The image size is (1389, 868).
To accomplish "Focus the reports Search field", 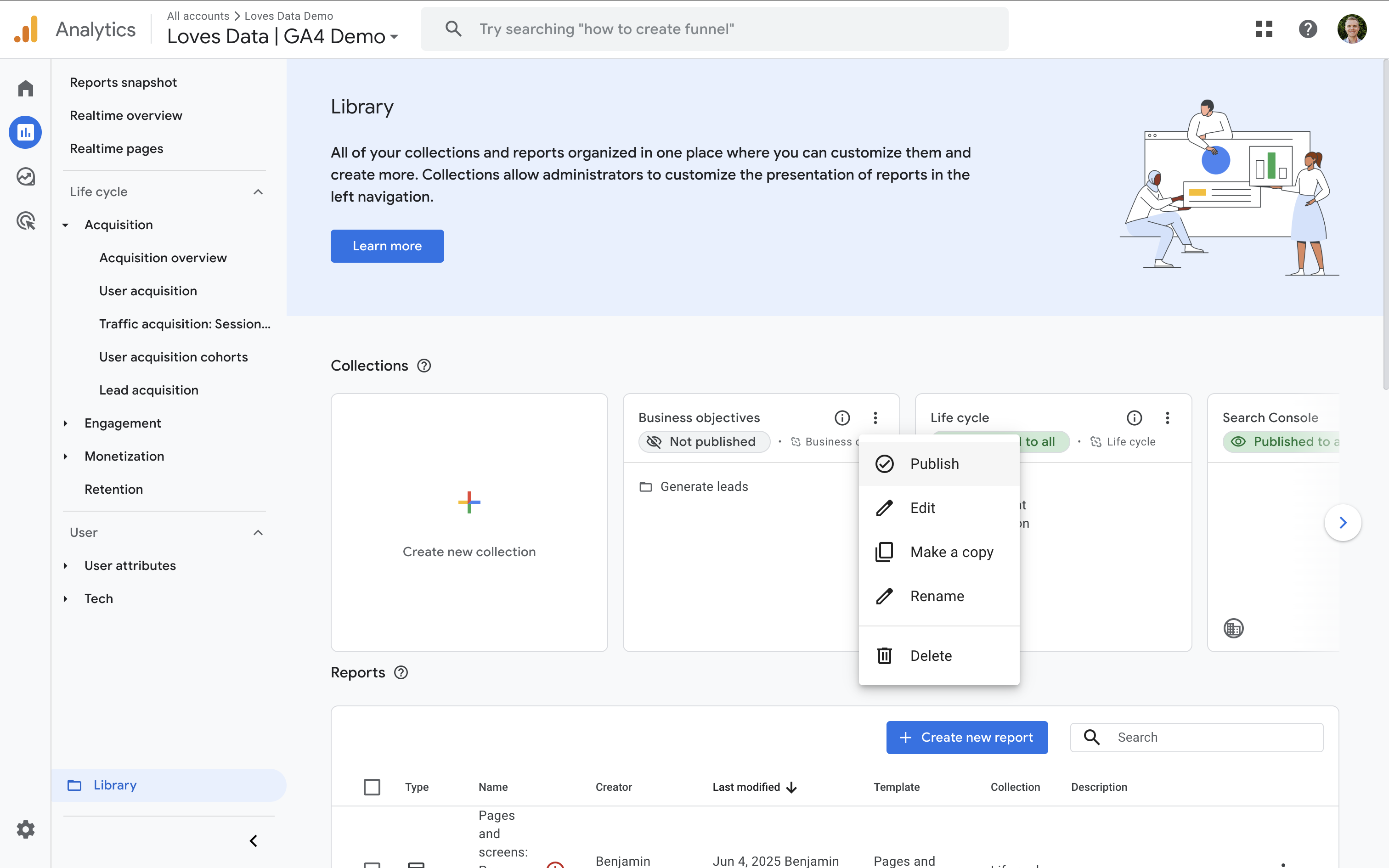I will [1197, 738].
